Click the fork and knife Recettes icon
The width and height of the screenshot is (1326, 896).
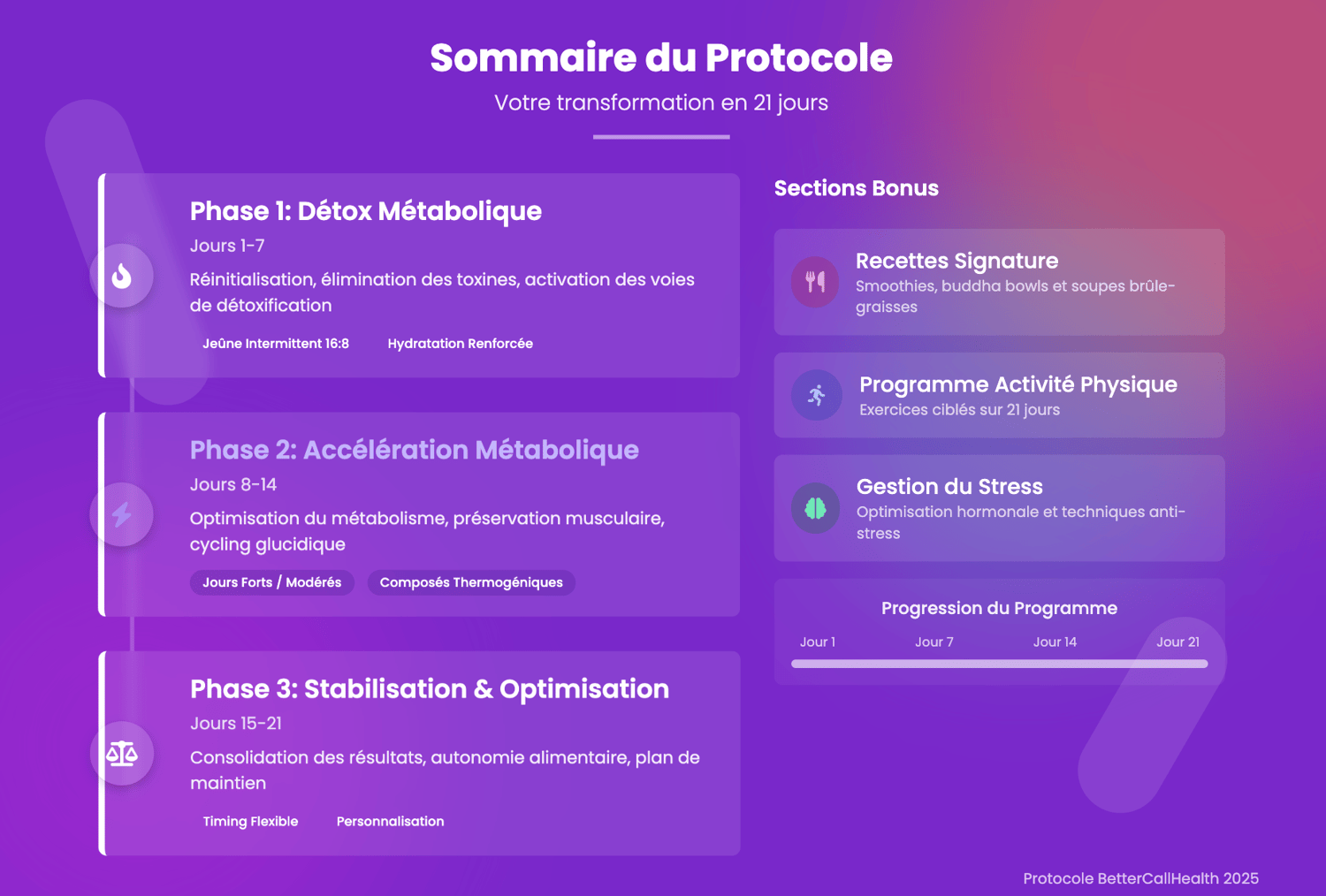coord(815,282)
